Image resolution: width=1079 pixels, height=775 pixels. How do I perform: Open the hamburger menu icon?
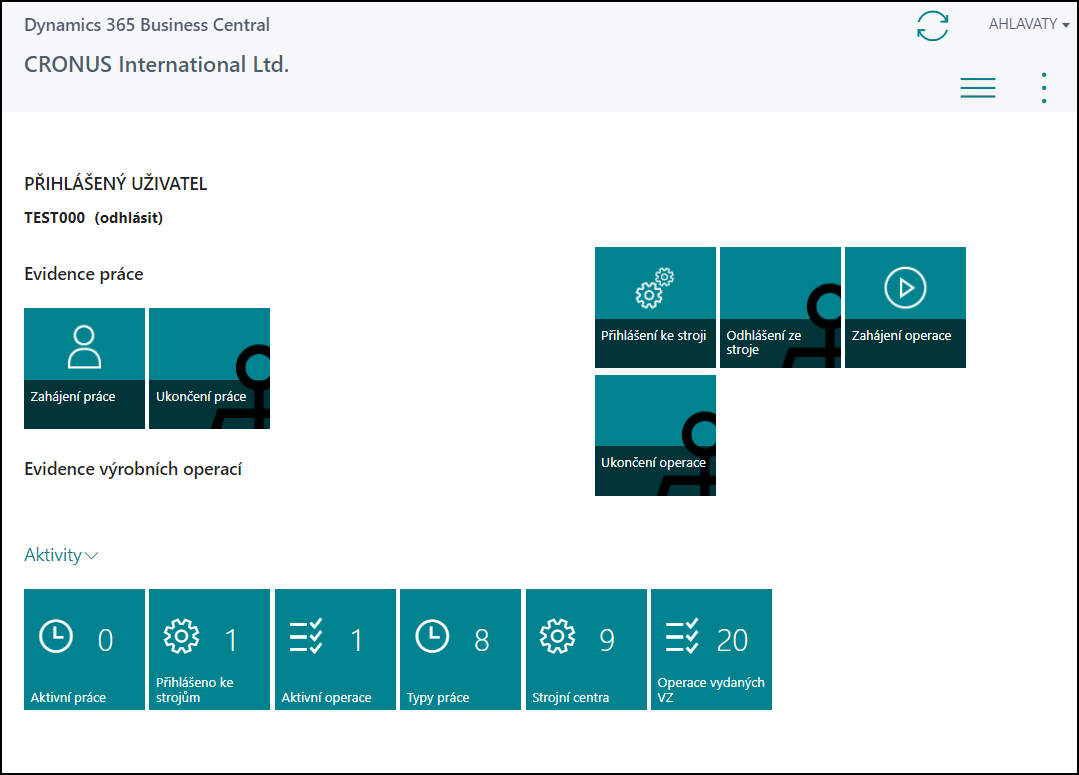tap(978, 88)
